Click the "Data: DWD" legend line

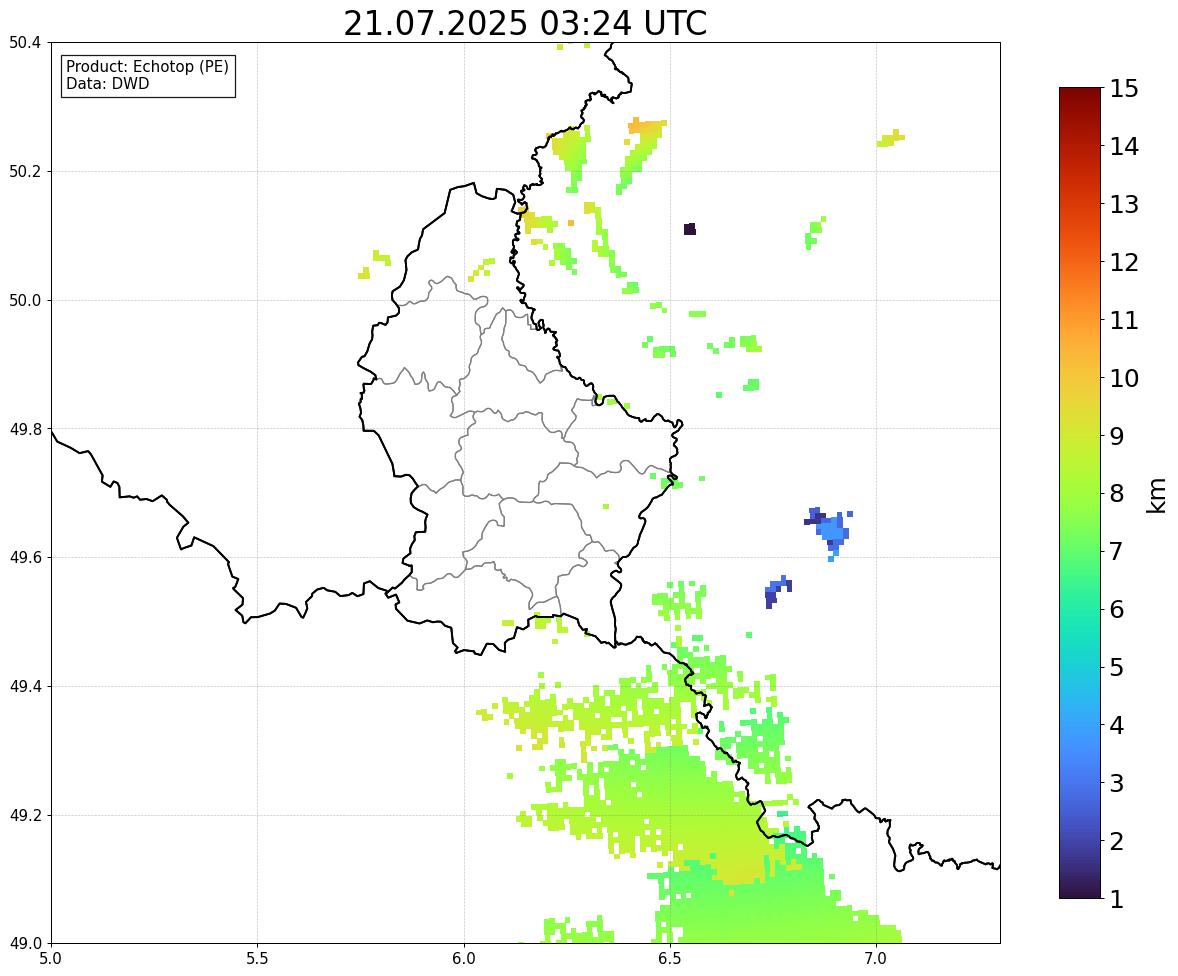point(107,83)
